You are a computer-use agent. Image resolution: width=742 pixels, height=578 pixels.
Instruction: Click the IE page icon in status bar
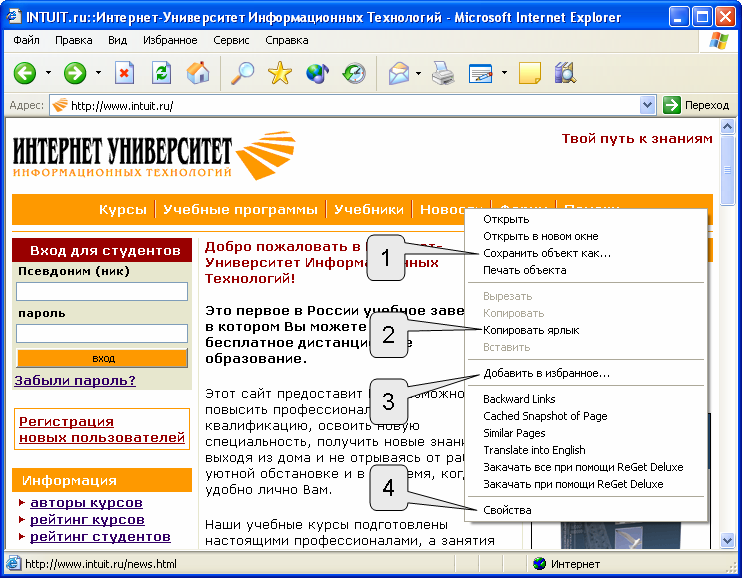(13, 564)
